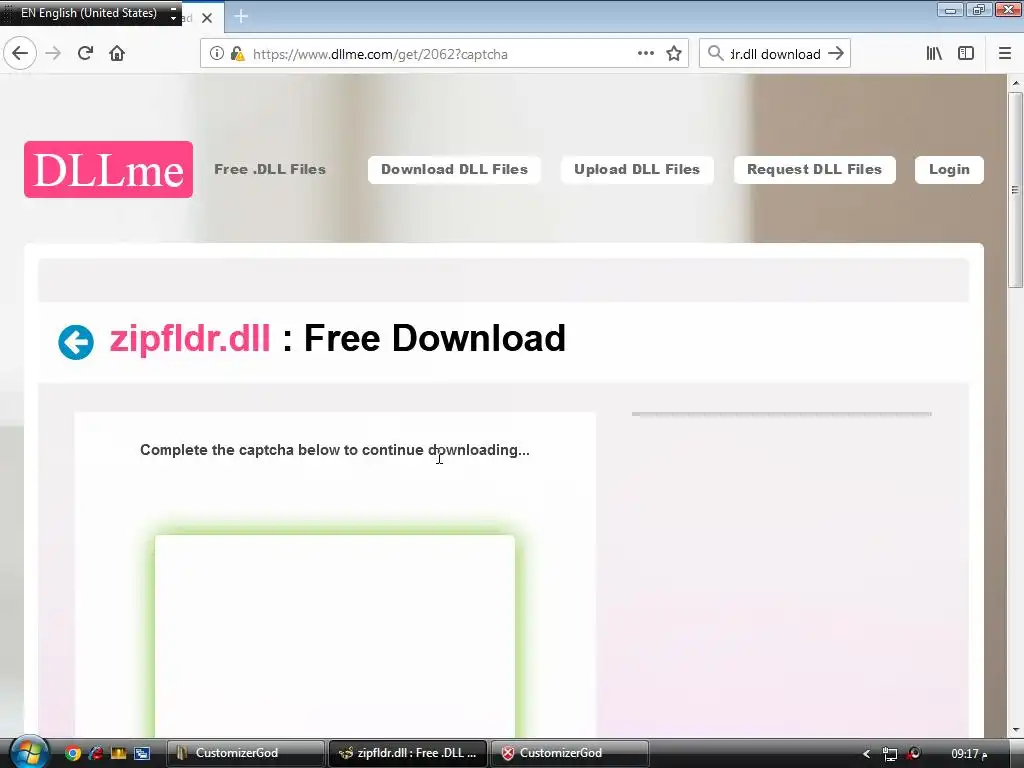Open the Firefox home page icon
The width and height of the screenshot is (1024, 768).
click(117, 54)
